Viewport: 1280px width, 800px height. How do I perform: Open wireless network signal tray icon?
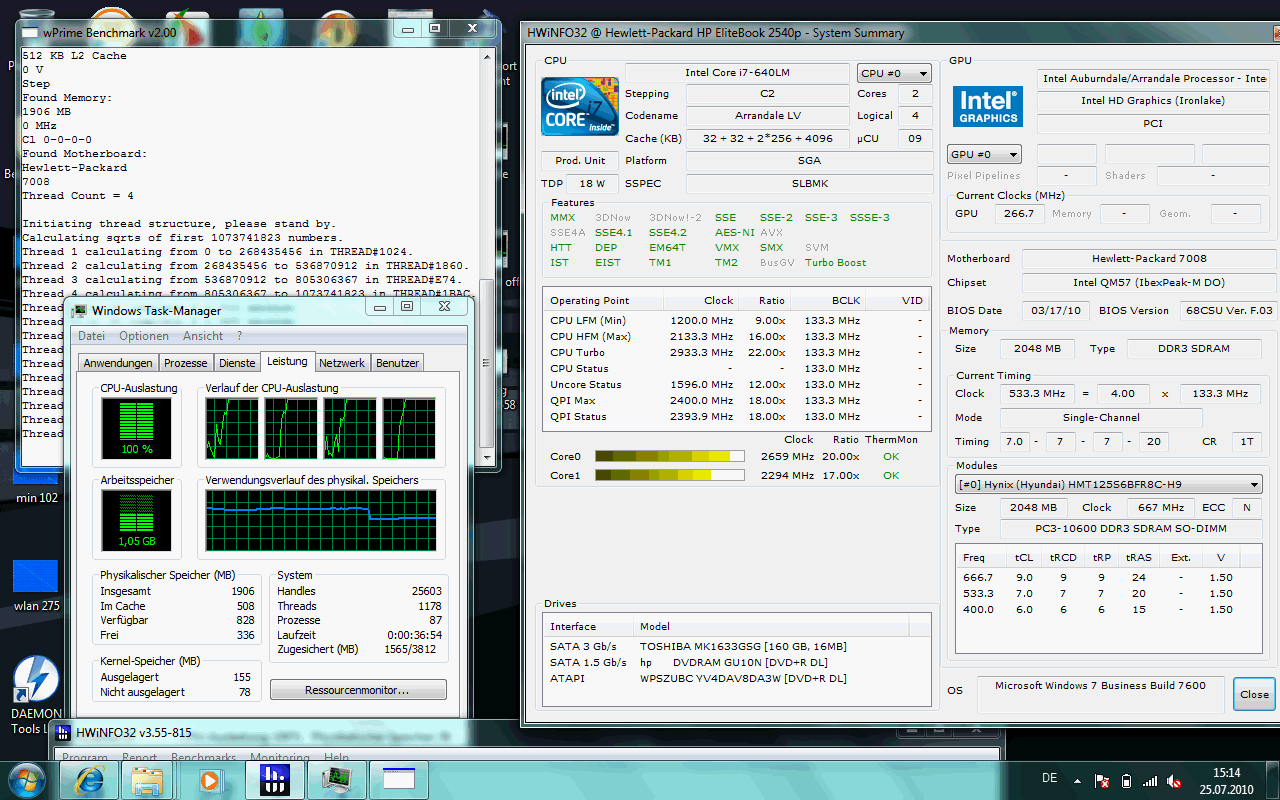pos(1150,780)
